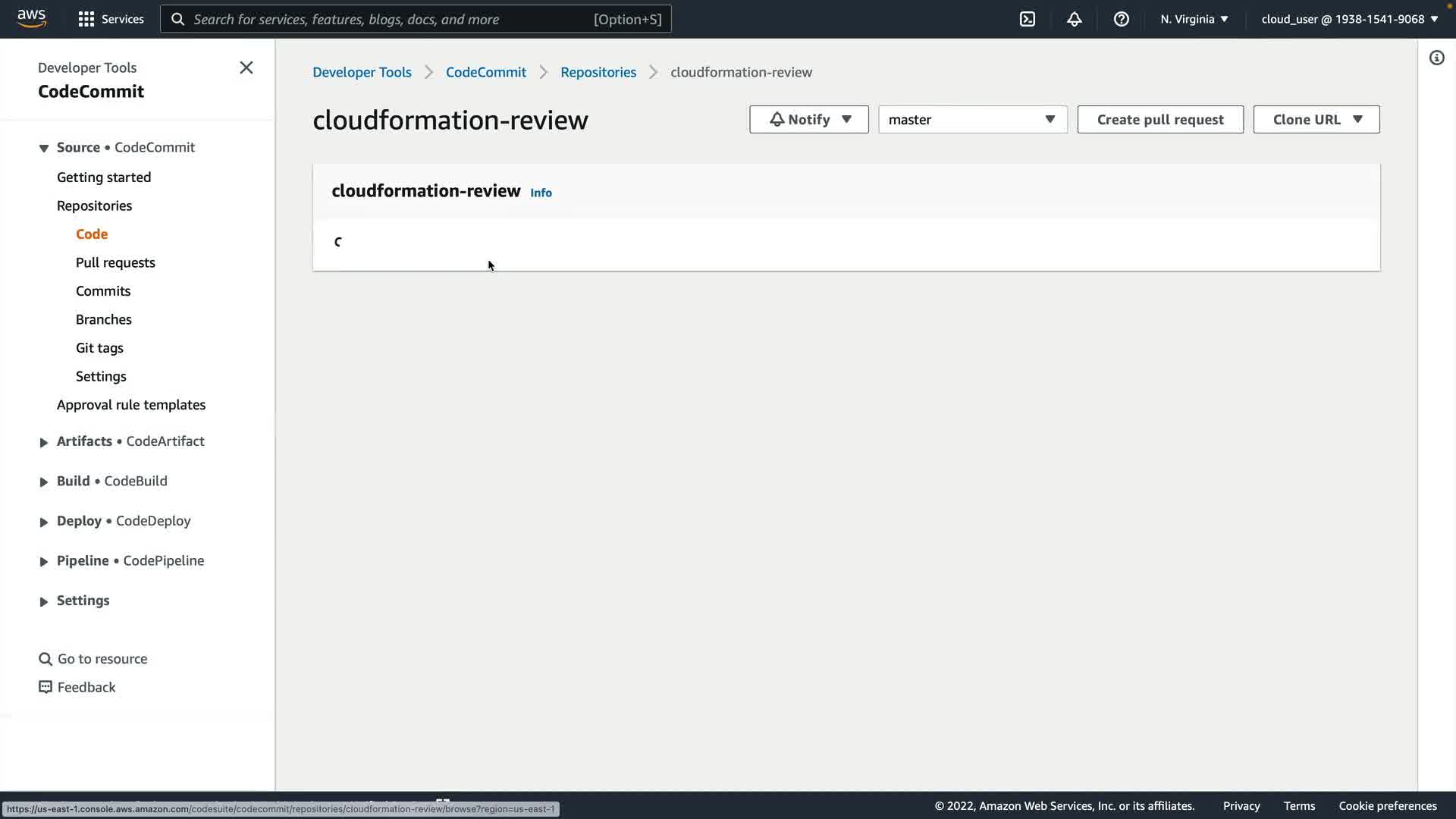Click the help question mark icon
The width and height of the screenshot is (1456, 819).
tap(1122, 19)
